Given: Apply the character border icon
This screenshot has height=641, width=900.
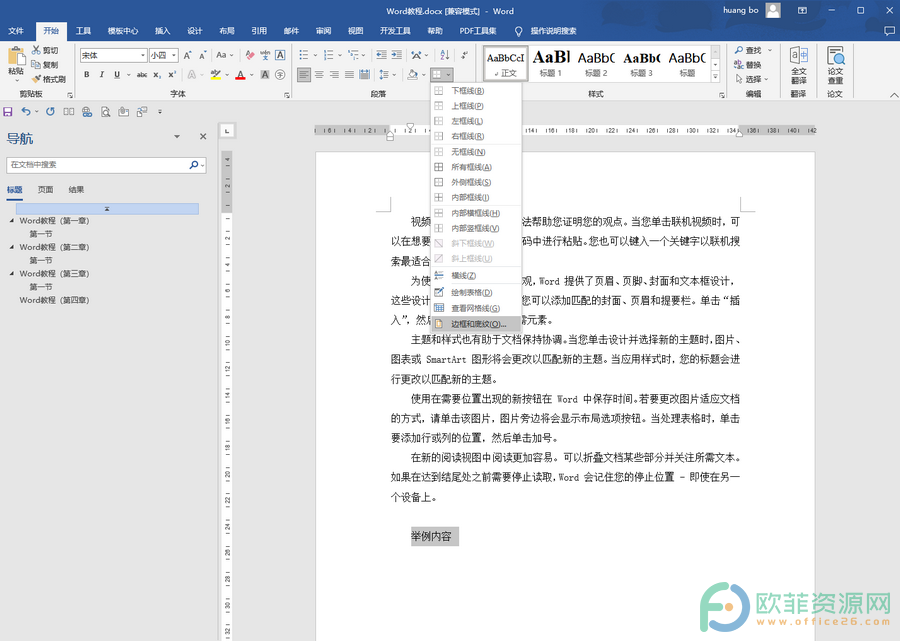Looking at the screenshot, I should click(x=280, y=56).
